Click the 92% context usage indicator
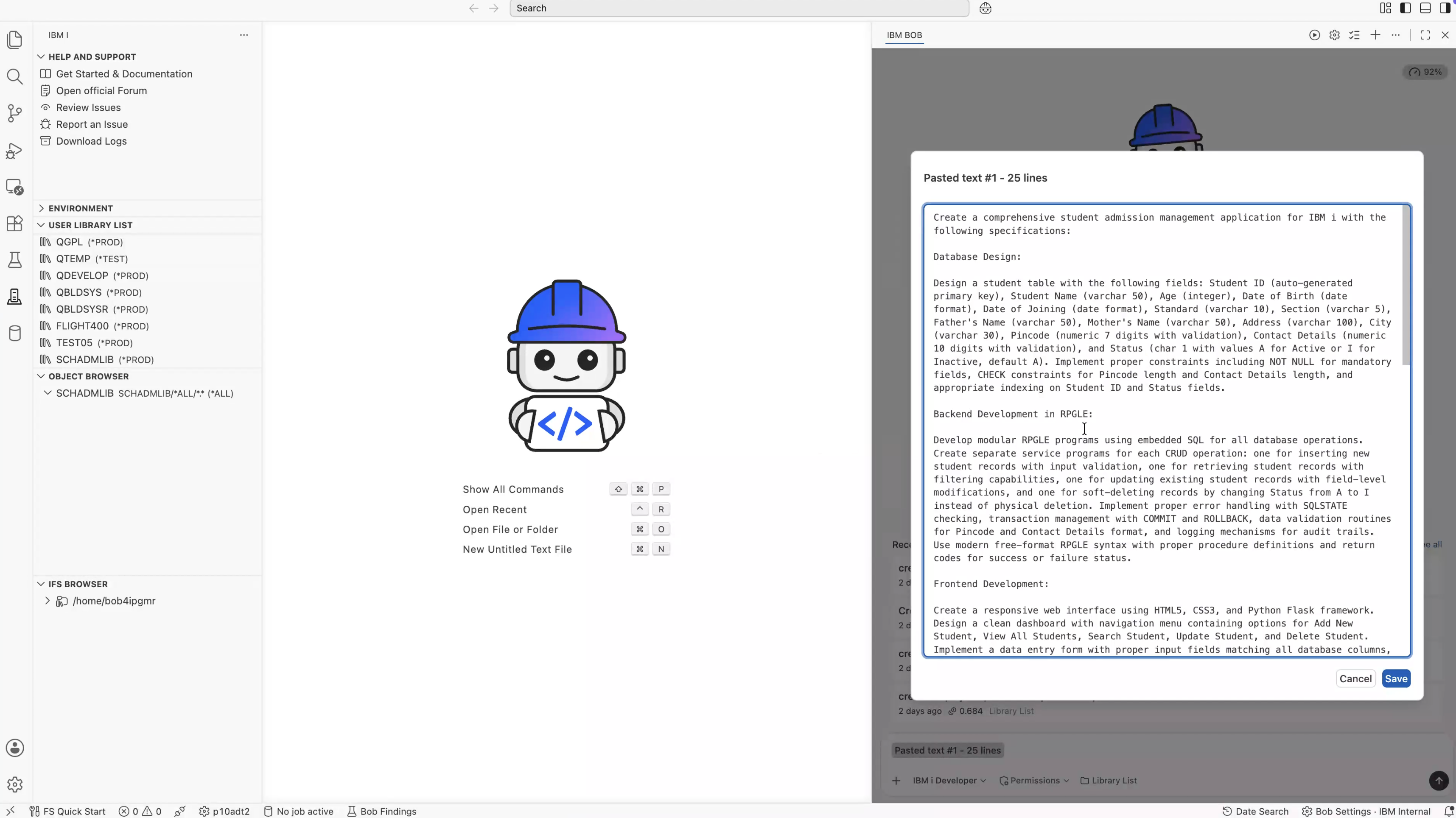Viewport: 1456px width, 818px height. tap(1425, 72)
